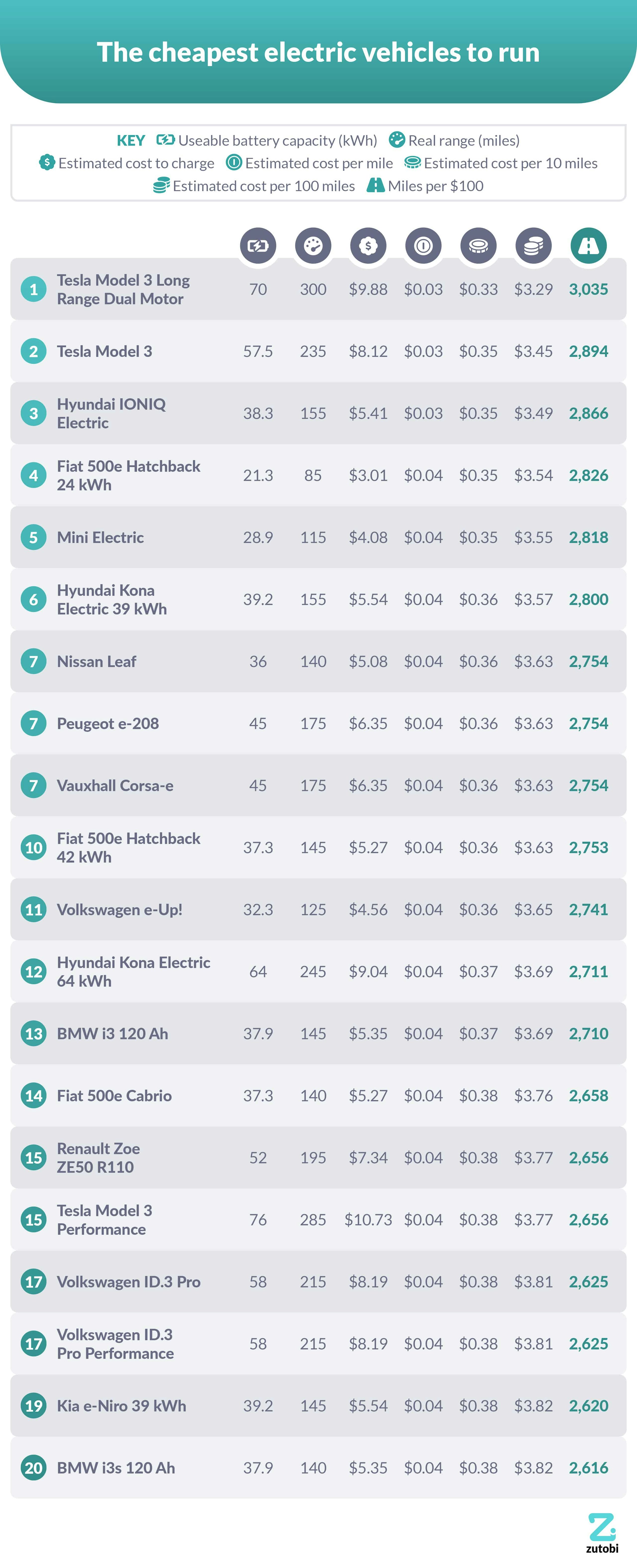Click the battery capacity column header icon
The height and width of the screenshot is (1568, 637).
[x=258, y=246]
